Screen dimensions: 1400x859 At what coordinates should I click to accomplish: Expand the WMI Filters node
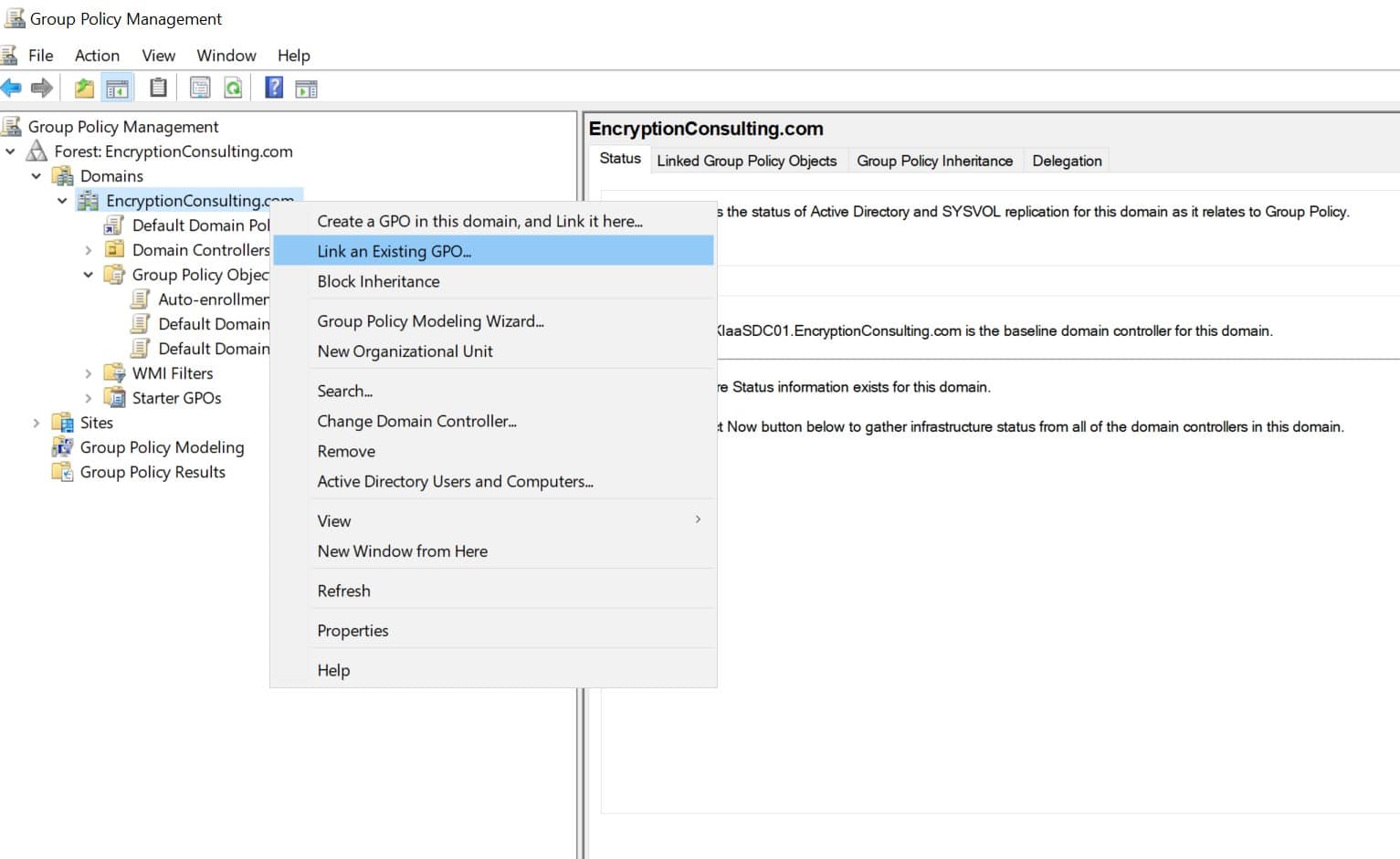click(89, 373)
